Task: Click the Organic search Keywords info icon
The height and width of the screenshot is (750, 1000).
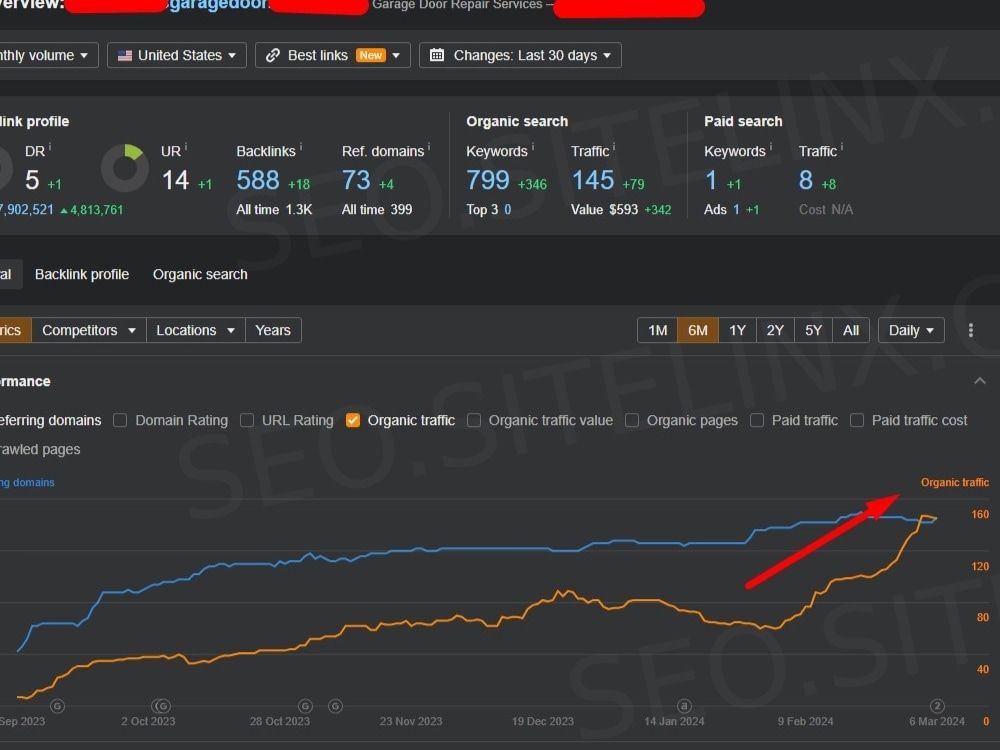Action: (533, 147)
